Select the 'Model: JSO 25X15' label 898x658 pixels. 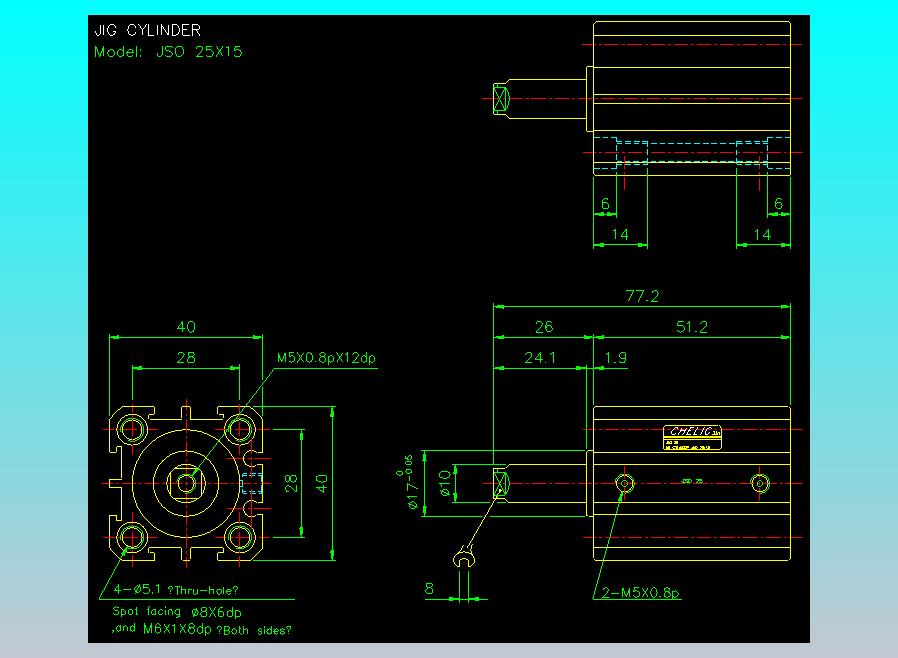tap(168, 52)
